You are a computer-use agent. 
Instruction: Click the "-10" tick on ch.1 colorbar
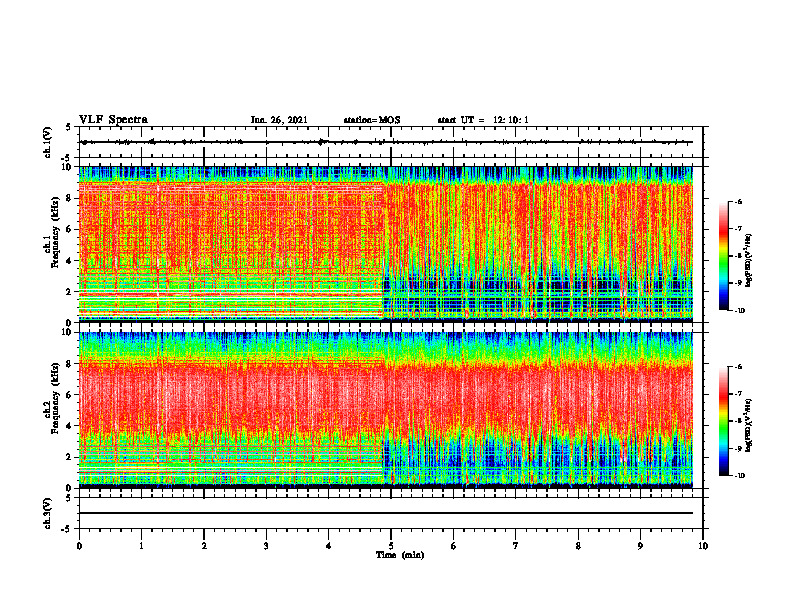[739, 311]
